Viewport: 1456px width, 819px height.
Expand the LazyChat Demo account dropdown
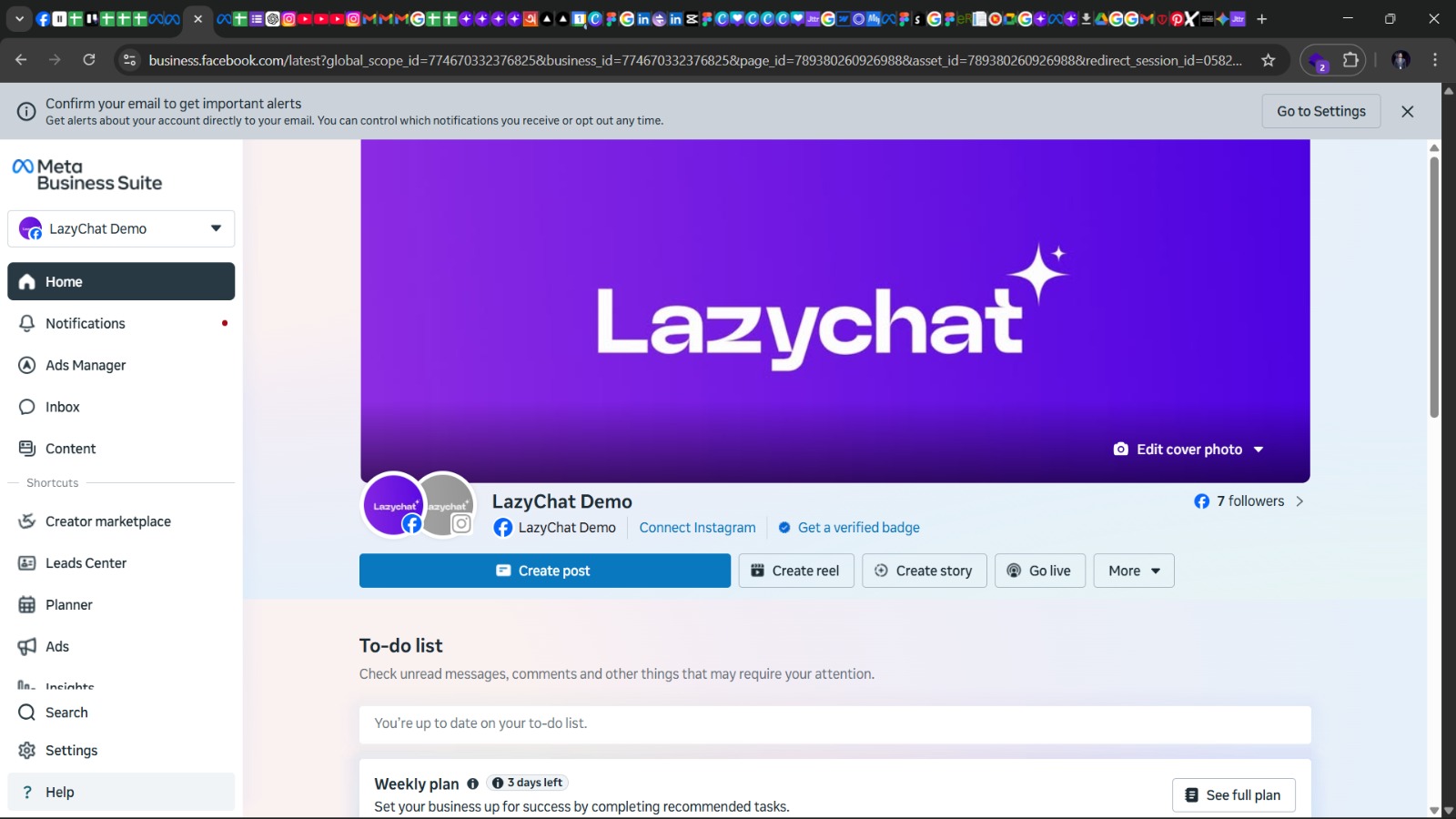click(x=216, y=228)
